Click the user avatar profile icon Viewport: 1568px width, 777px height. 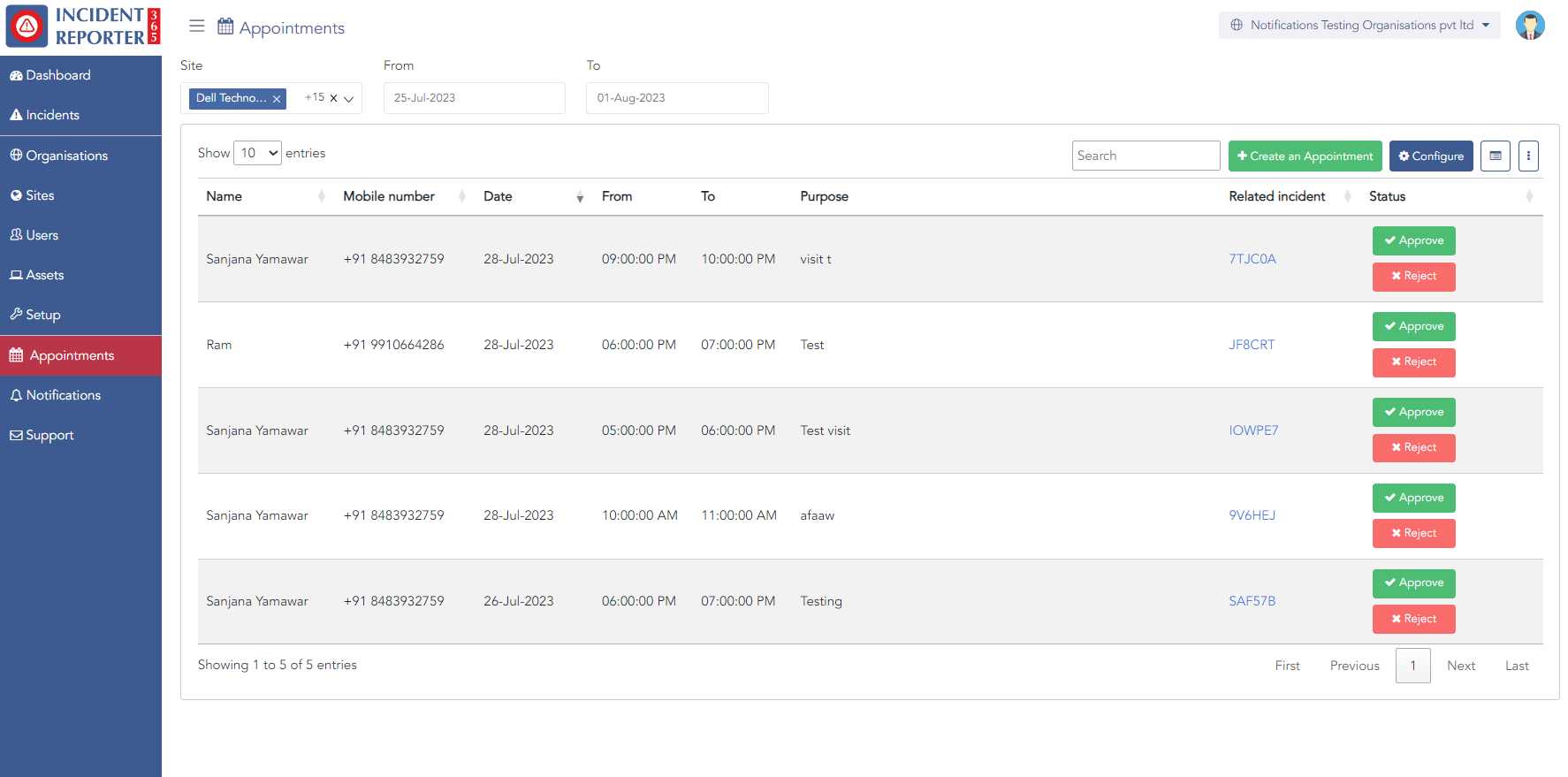point(1529,26)
